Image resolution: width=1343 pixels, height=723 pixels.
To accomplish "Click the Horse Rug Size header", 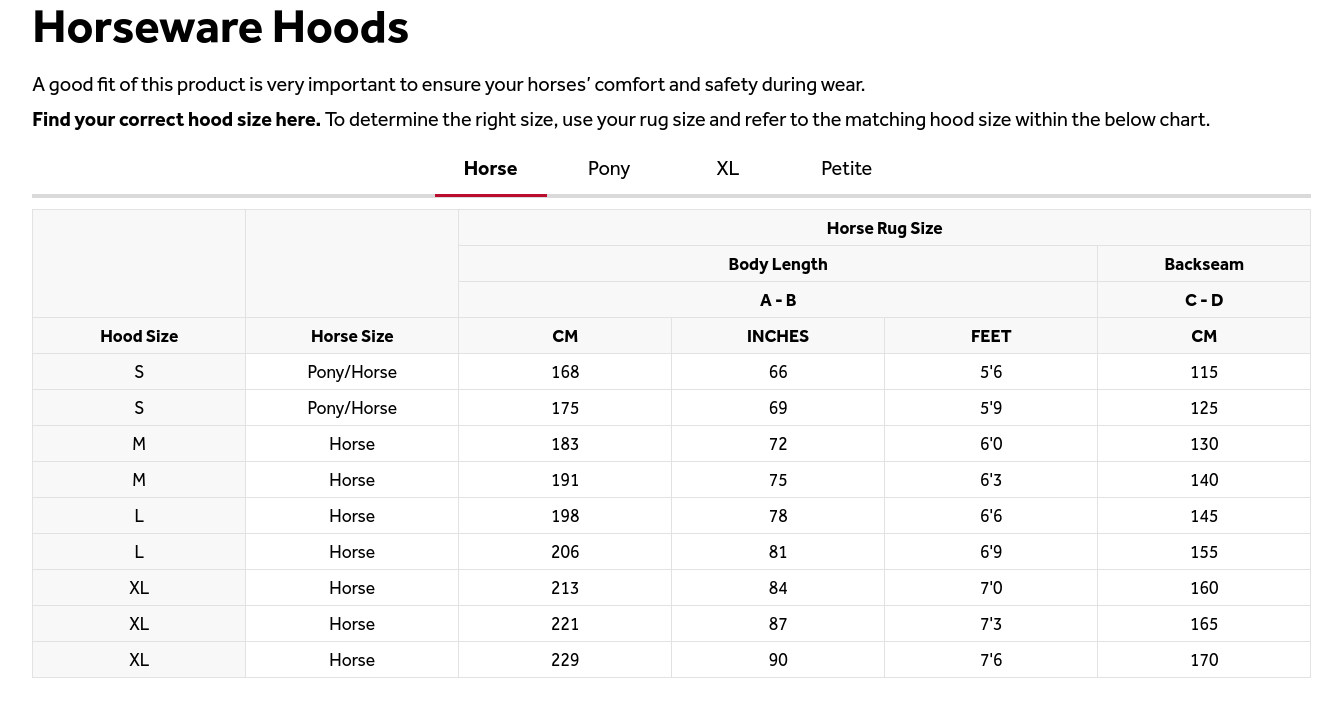I will point(884,228).
